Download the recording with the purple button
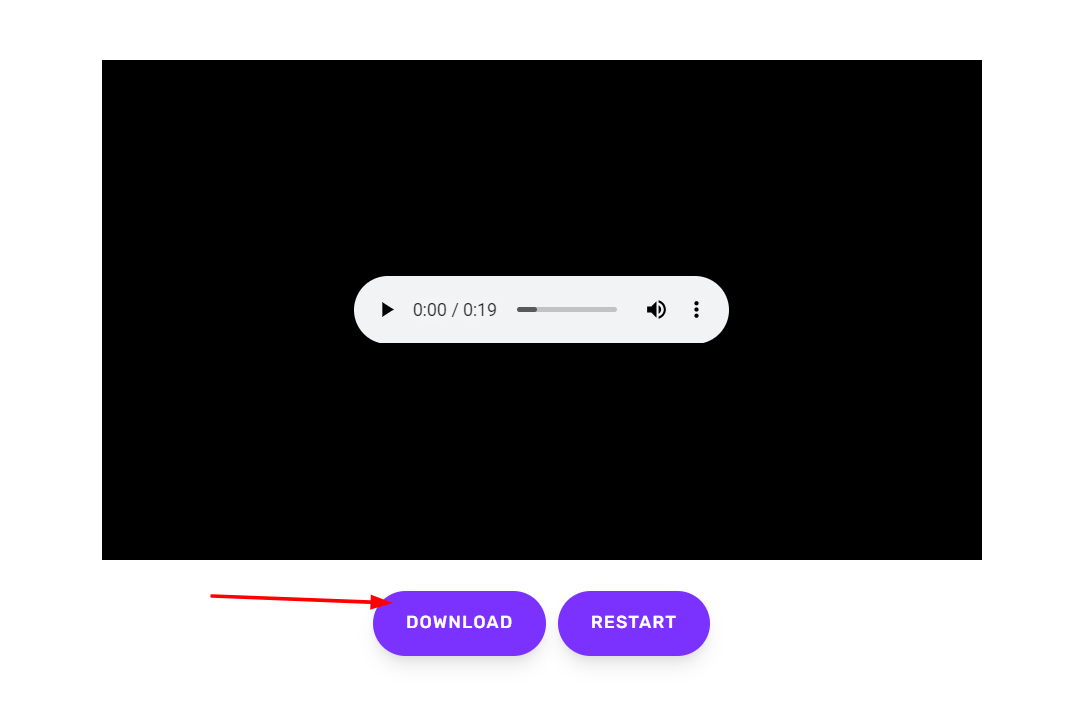 pos(459,623)
